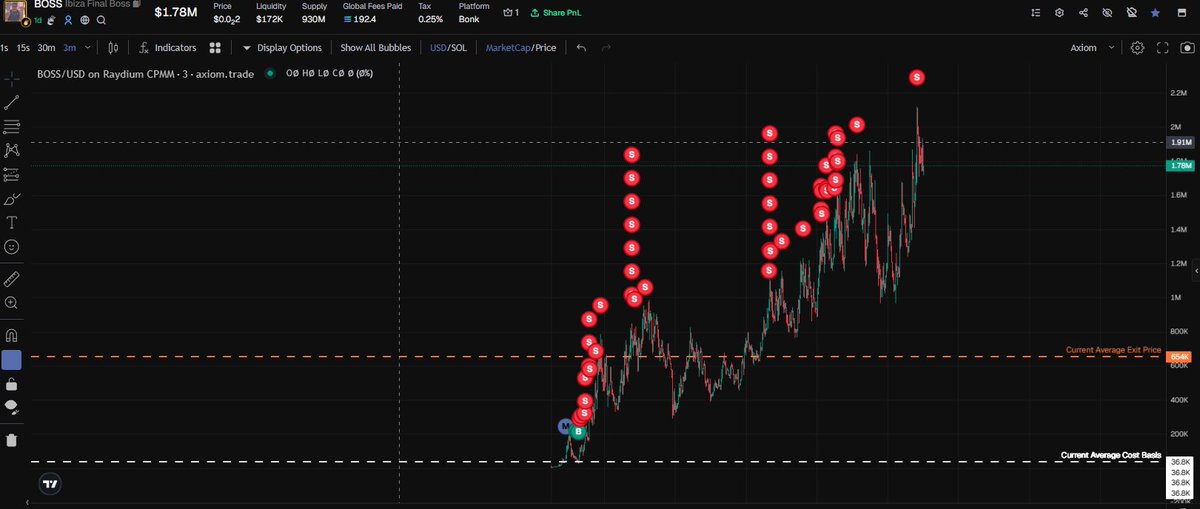This screenshot has height=509, width=1200.
Task: Switch currency to SOL
Action: coord(458,47)
